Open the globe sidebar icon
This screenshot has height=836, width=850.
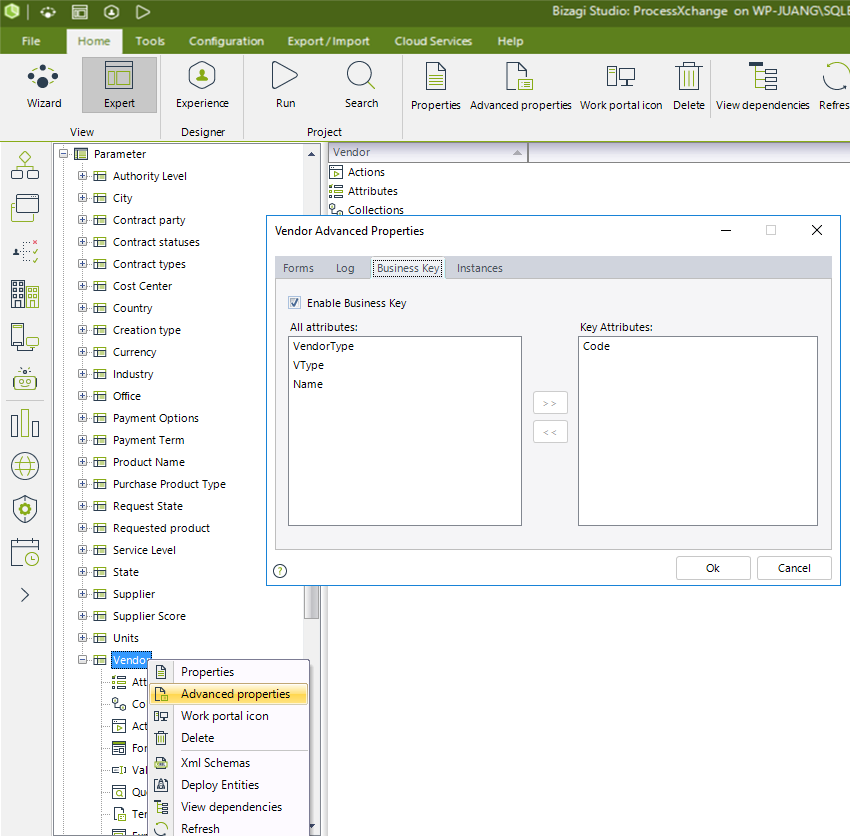25,466
